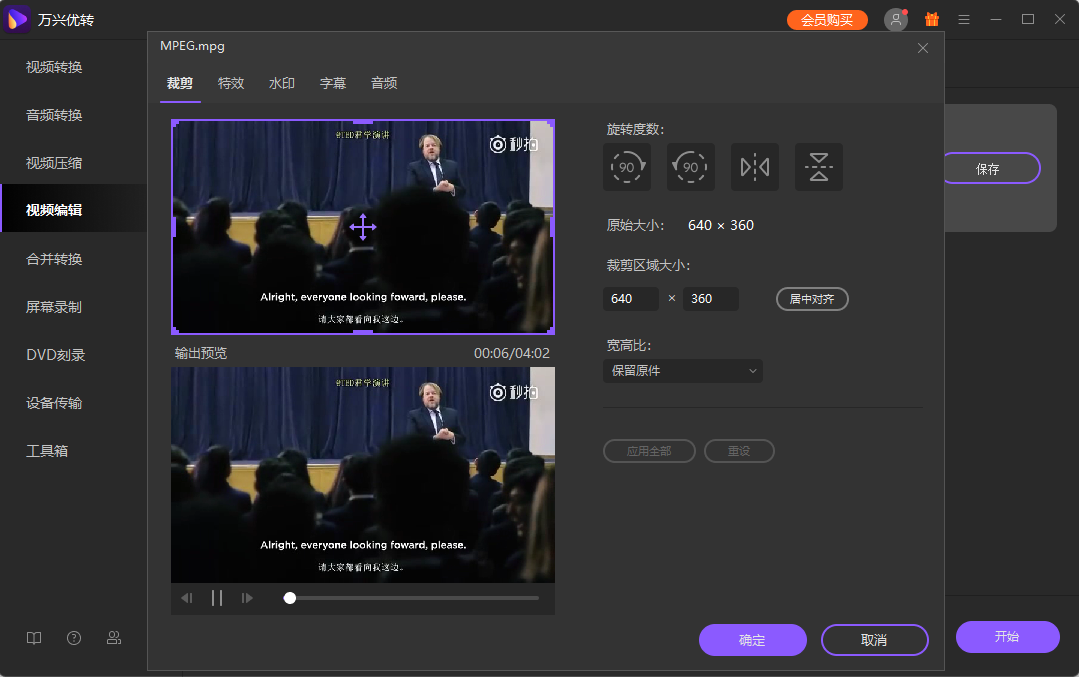Click the preview progress slider handle
This screenshot has height=677, width=1079.
pos(290,598)
